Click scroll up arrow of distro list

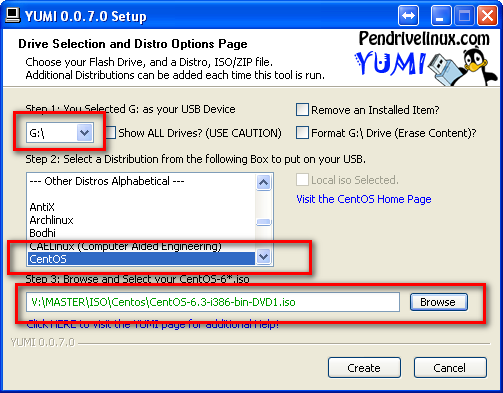(x=264, y=182)
